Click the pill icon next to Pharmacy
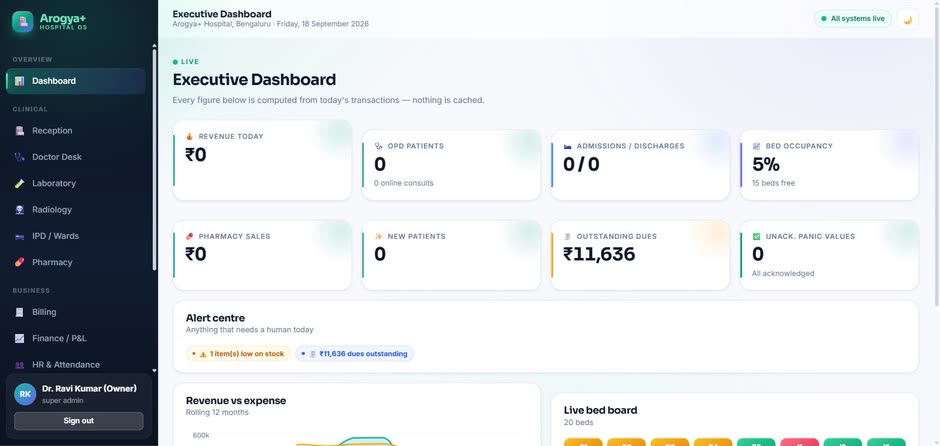The image size is (940, 446). [x=20, y=263]
